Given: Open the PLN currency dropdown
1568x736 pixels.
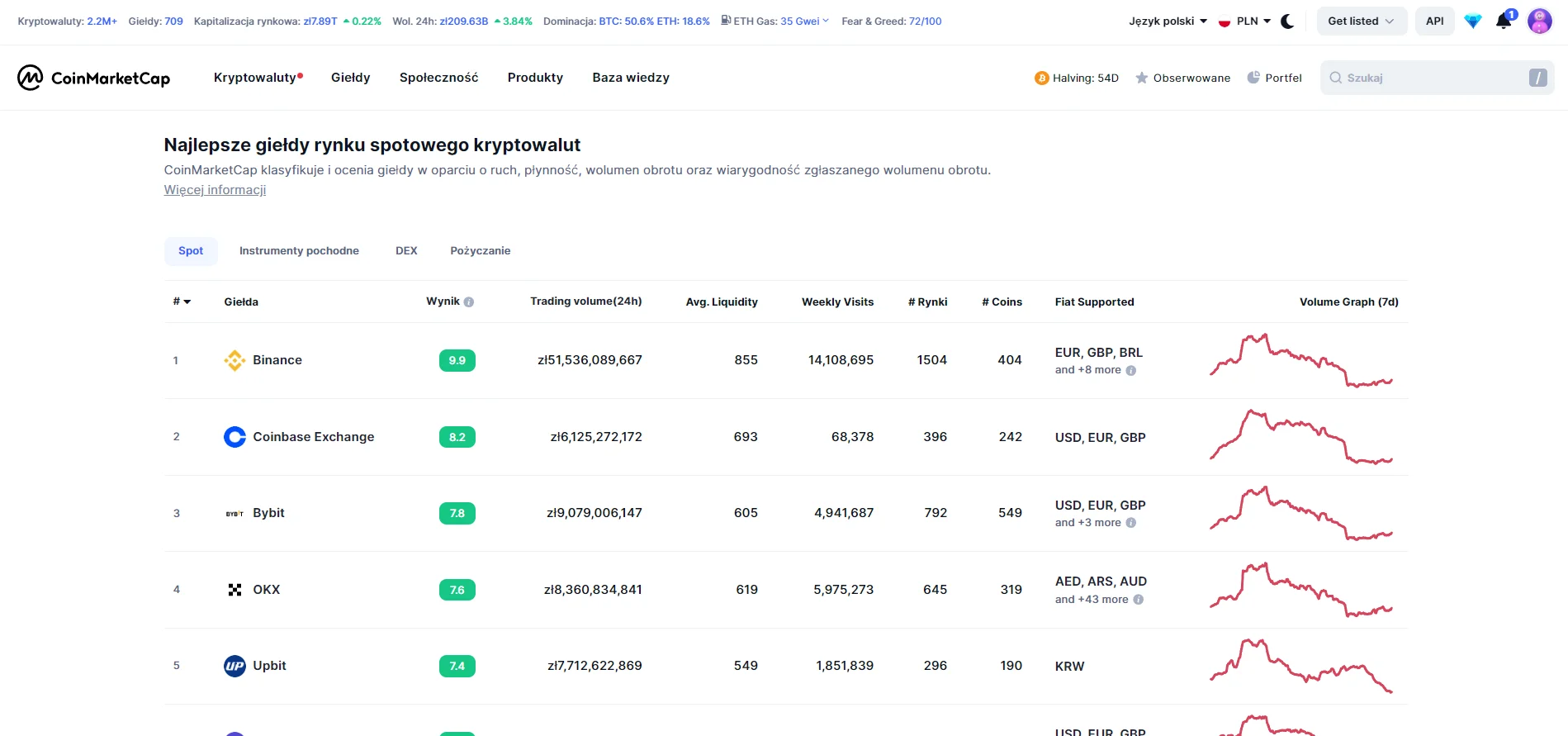Looking at the screenshot, I should pos(1253,21).
